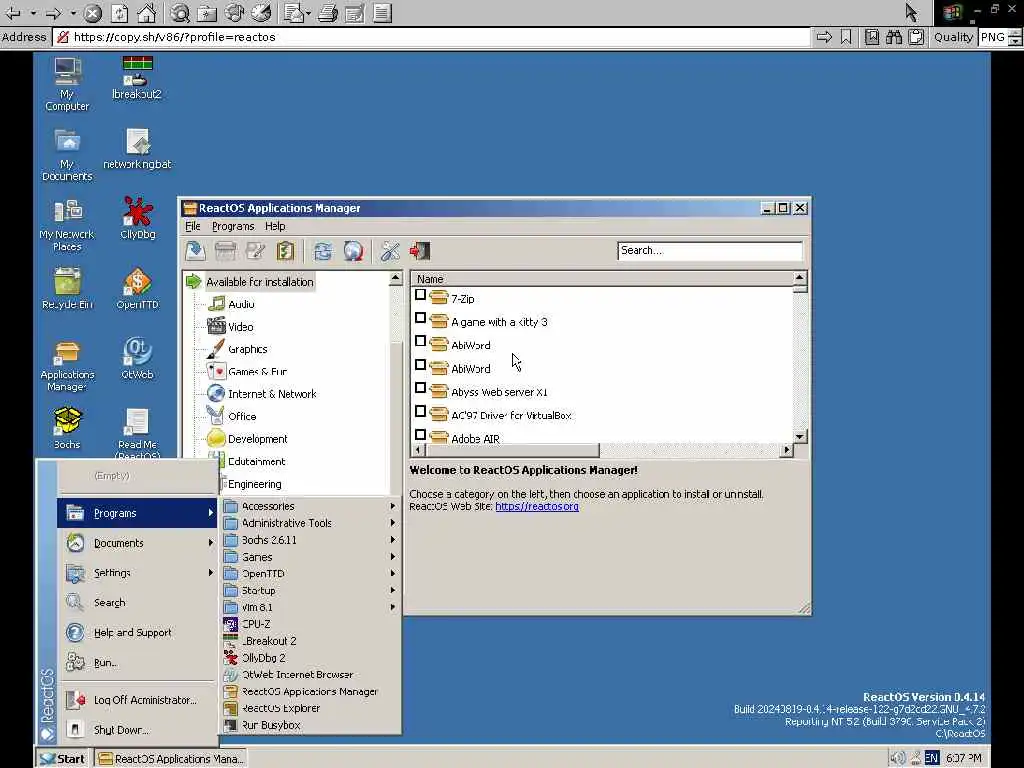Click the browser bookmark icon beside address bar
The image size is (1024, 768).
click(x=846, y=37)
